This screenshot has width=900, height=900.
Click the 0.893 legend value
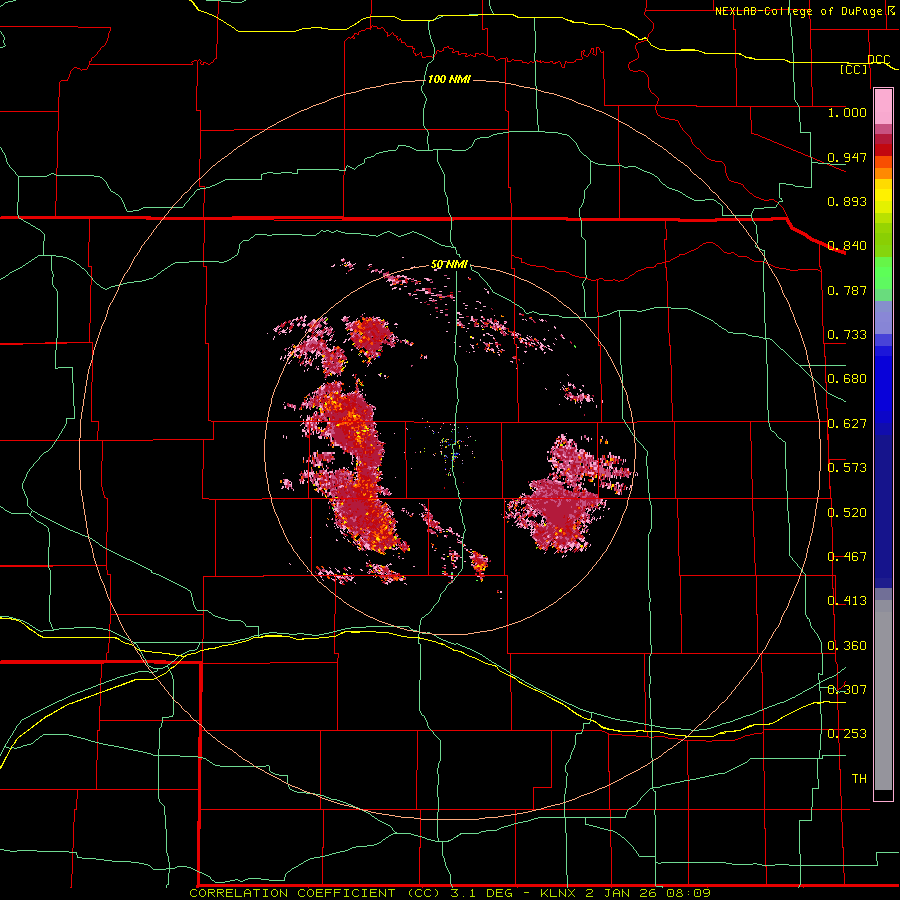point(847,201)
